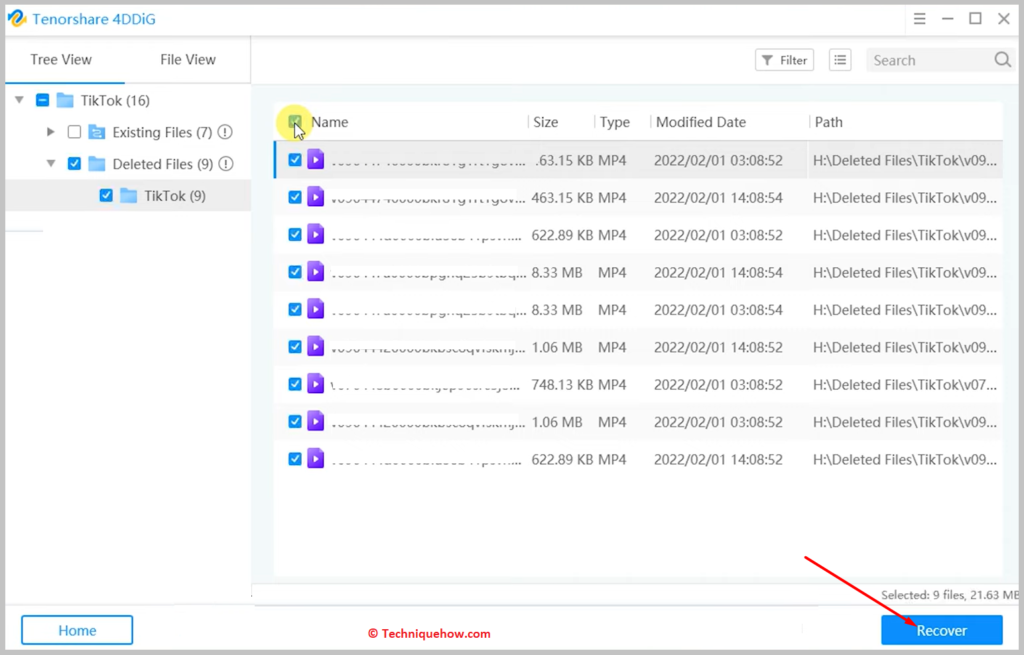
Task: Switch to the File View tab
Action: click(x=188, y=59)
